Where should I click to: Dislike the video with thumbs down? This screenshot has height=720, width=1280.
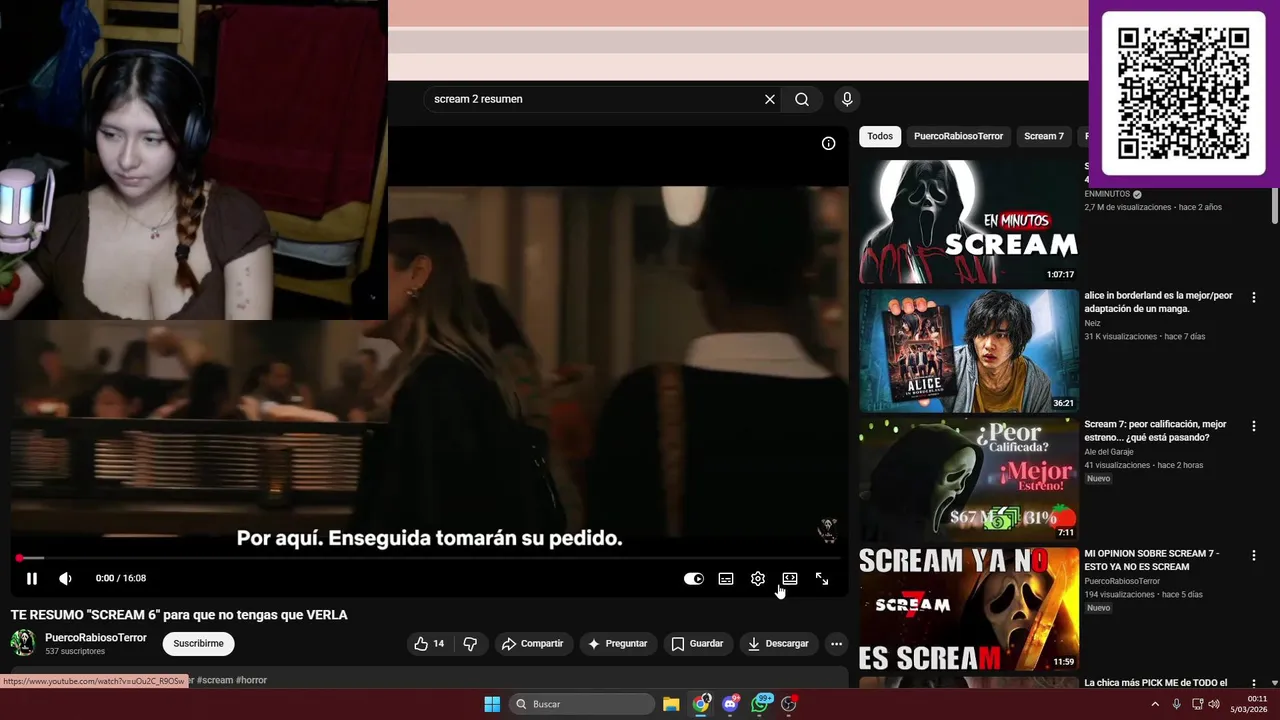tap(470, 644)
